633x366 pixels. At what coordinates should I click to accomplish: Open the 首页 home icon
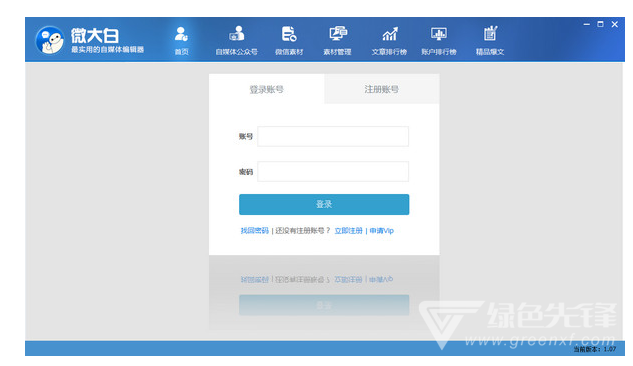pos(181,40)
